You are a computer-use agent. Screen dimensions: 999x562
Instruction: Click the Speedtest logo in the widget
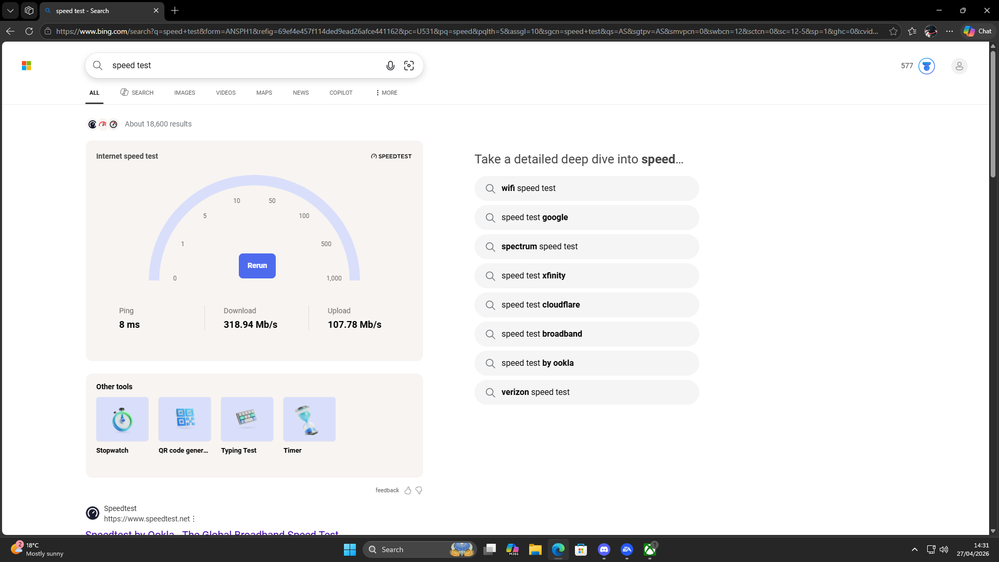coord(391,156)
